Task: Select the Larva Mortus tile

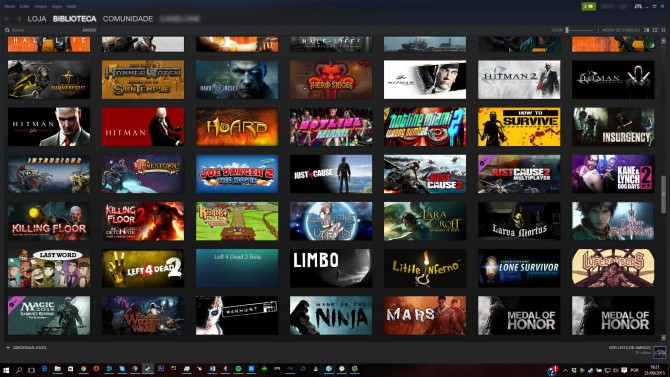Action: pos(519,221)
